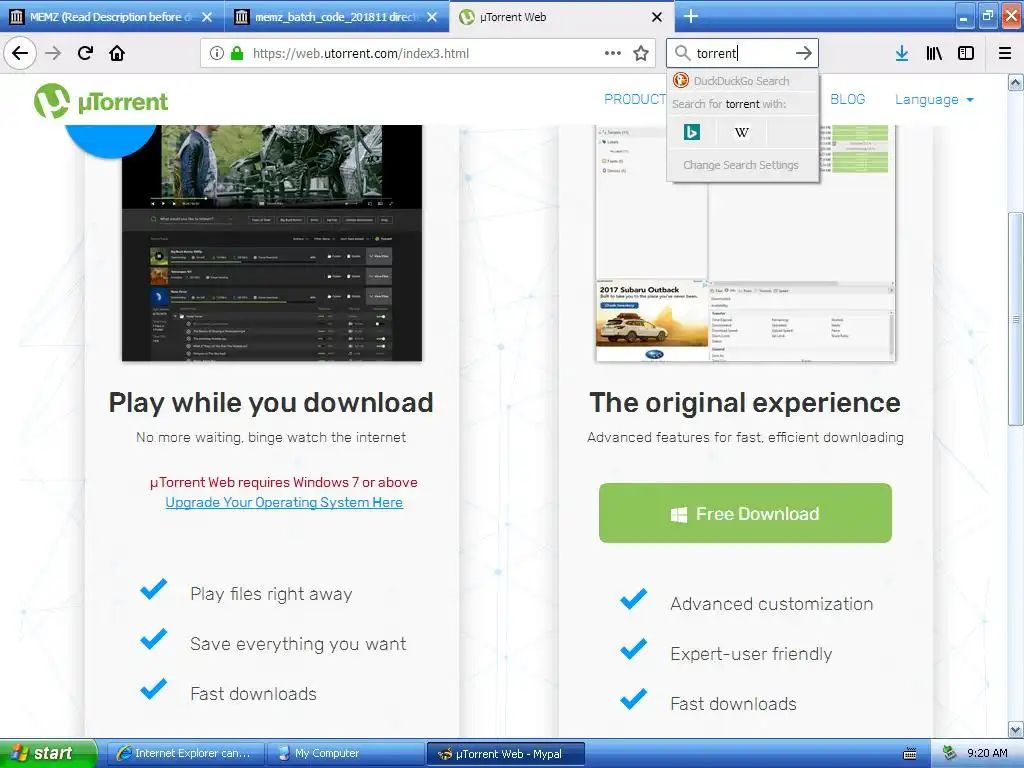This screenshot has width=1024, height=768.
Task: Click the checkmark beside Play files right away
Action: [154, 589]
